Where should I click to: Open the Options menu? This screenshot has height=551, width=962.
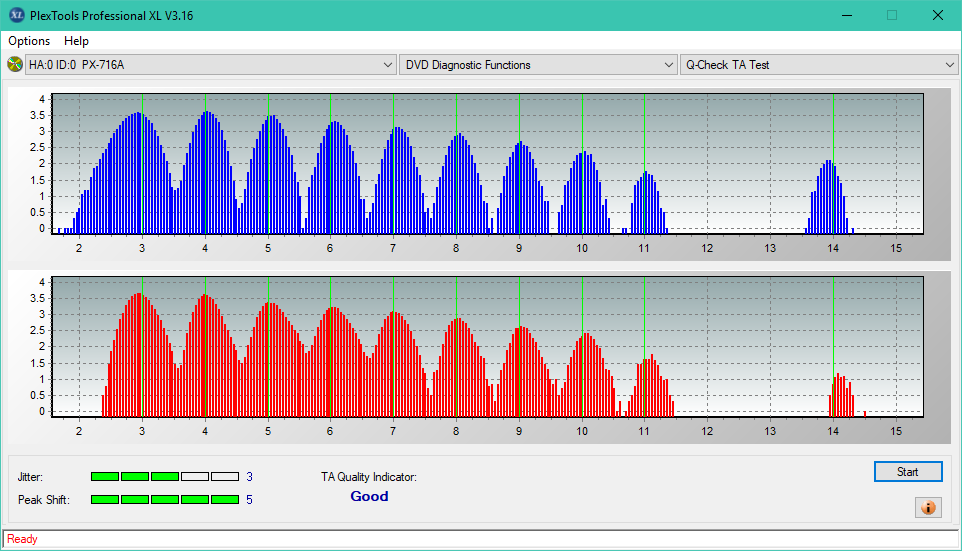tap(29, 40)
